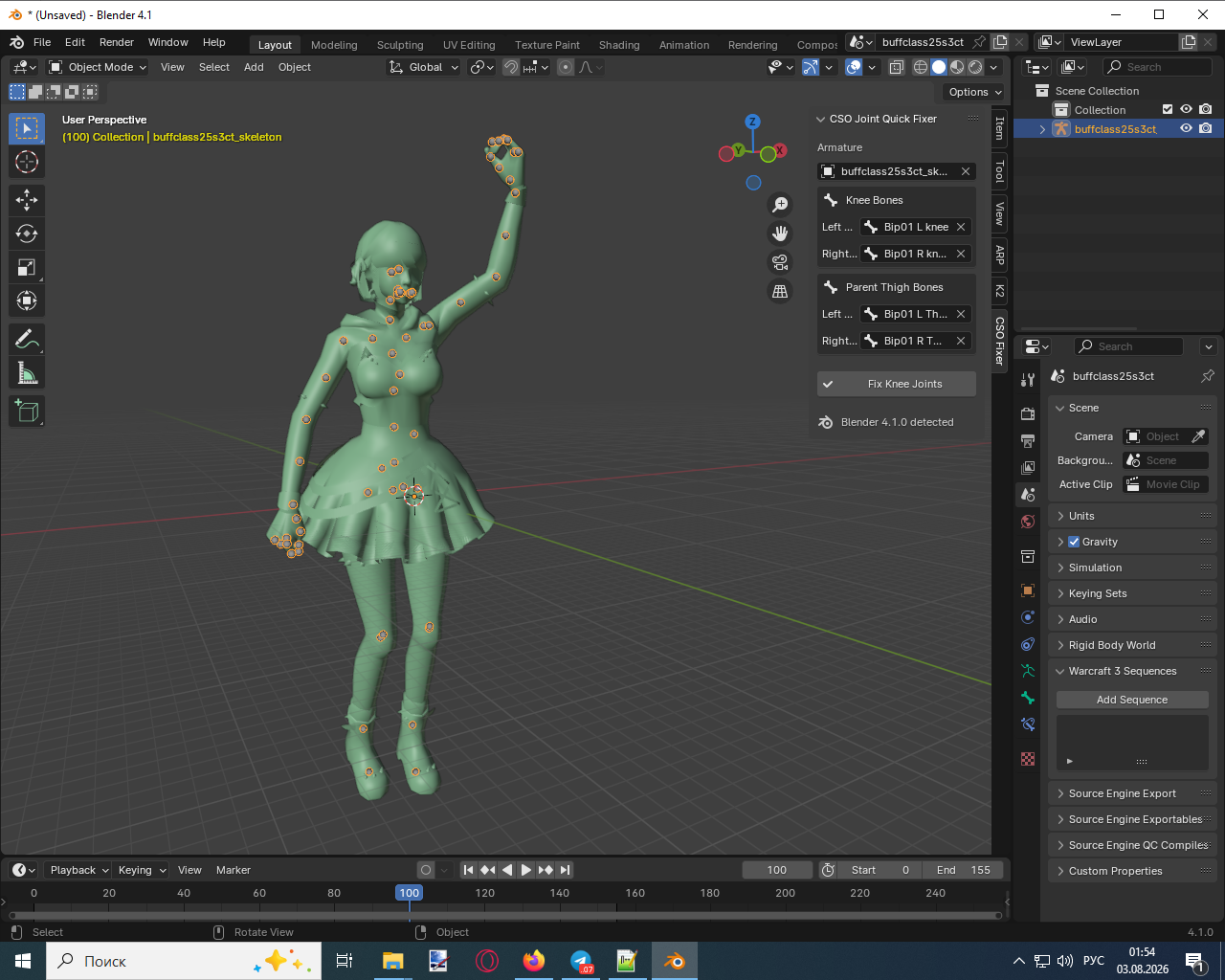Open the Global transform orientation dropdown
The width and height of the screenshot is (1225, 980).
click(x=424, y=67)
